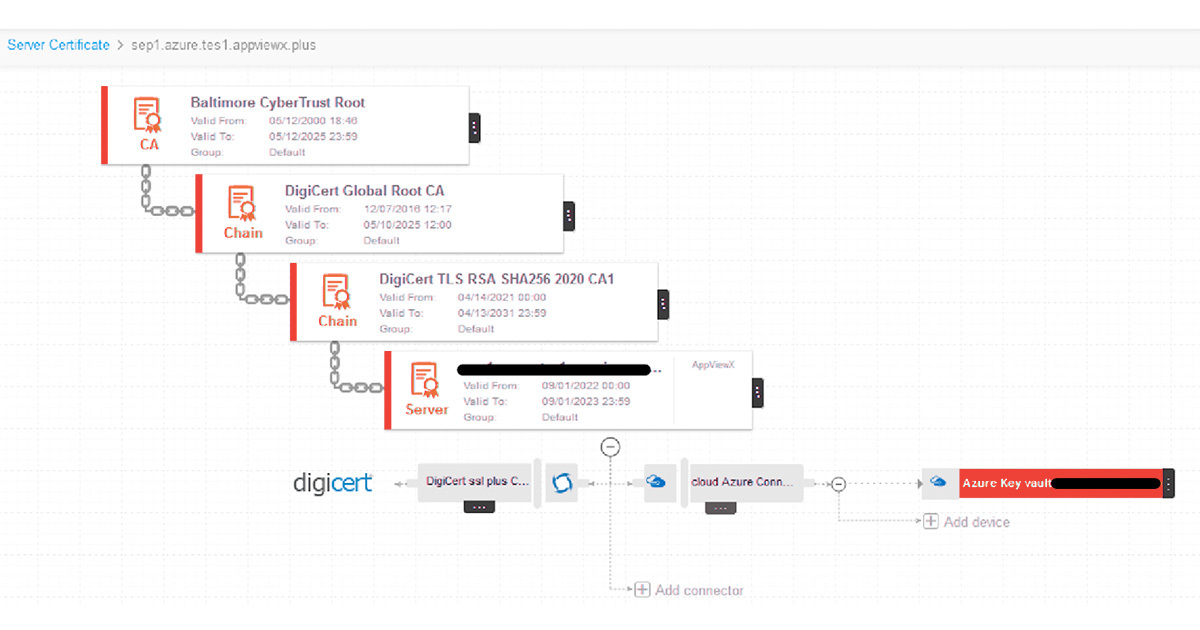The width and height of the screenshot is (1200, 630).
Task: Click Add connector
Action: pos(689,590)
